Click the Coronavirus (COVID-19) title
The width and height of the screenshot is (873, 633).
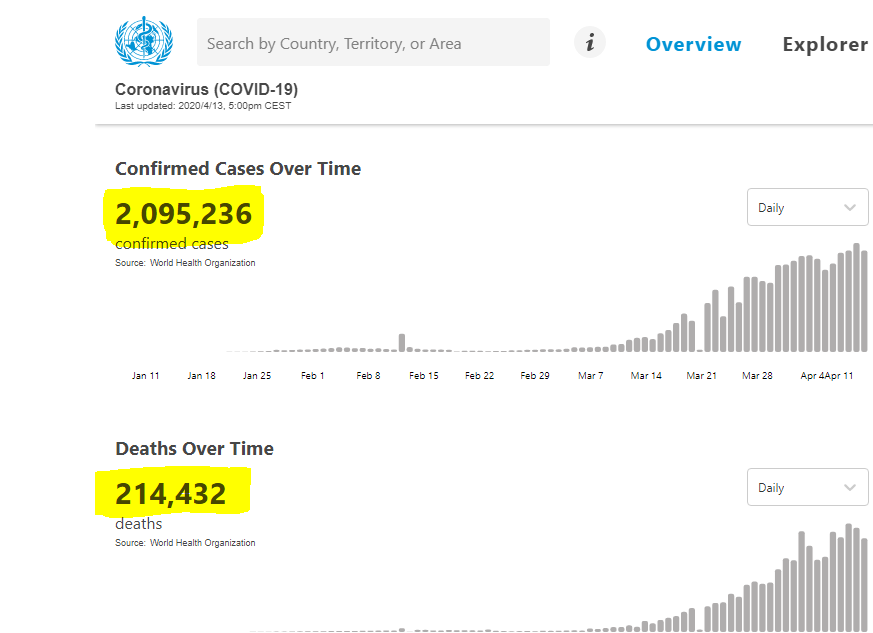207,89
